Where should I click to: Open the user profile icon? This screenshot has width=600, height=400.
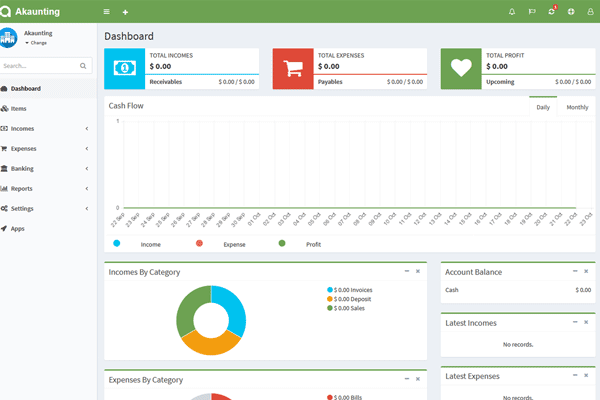pos(590,12)
